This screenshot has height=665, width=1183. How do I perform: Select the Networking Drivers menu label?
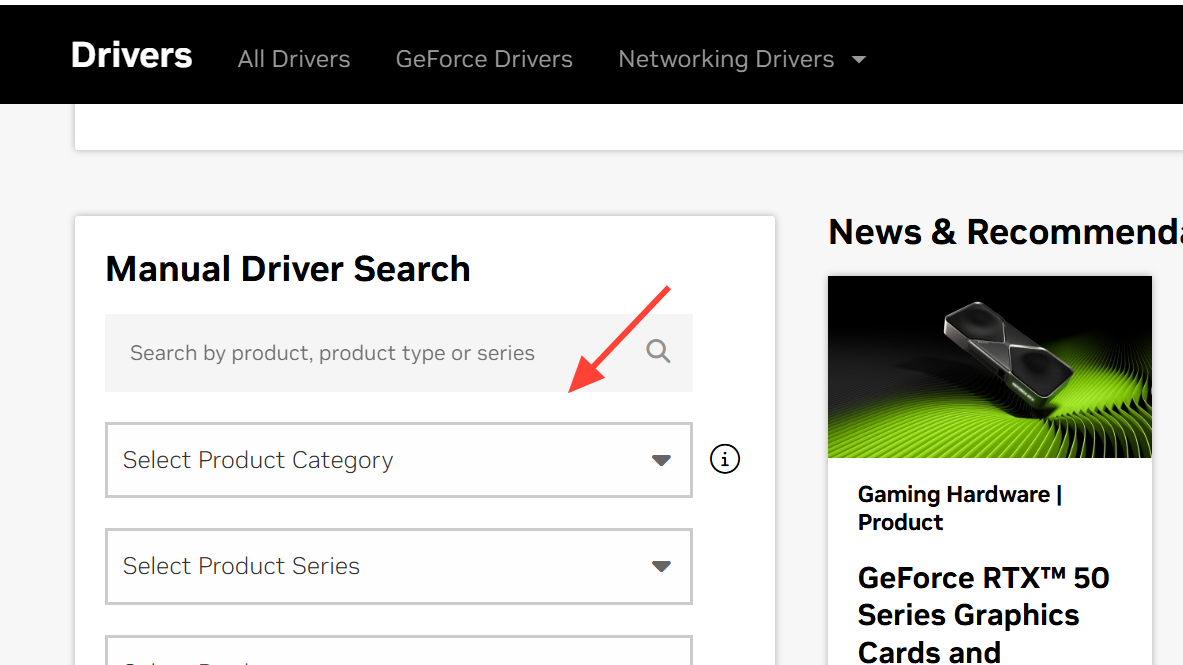pos(726,59)
